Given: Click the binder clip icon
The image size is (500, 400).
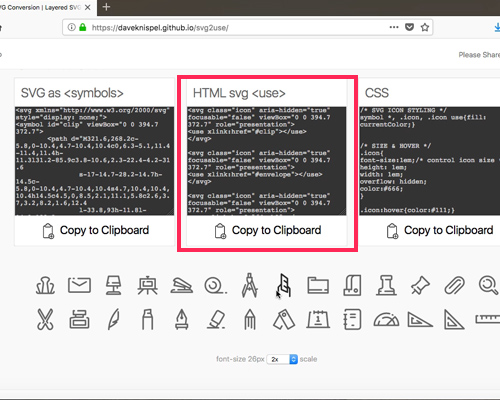Looking at the screenshot, I should [x=45, y=286].
